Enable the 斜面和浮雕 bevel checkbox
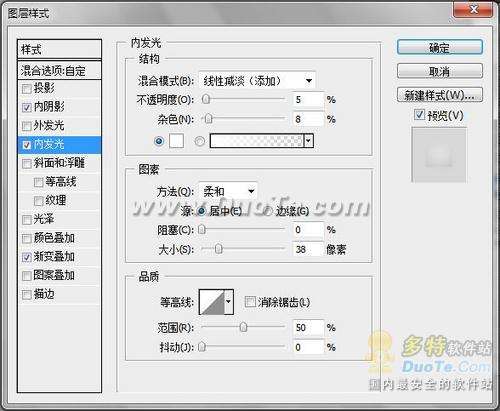Viewport: 500px width, 411px height. (x=26, y=164)
